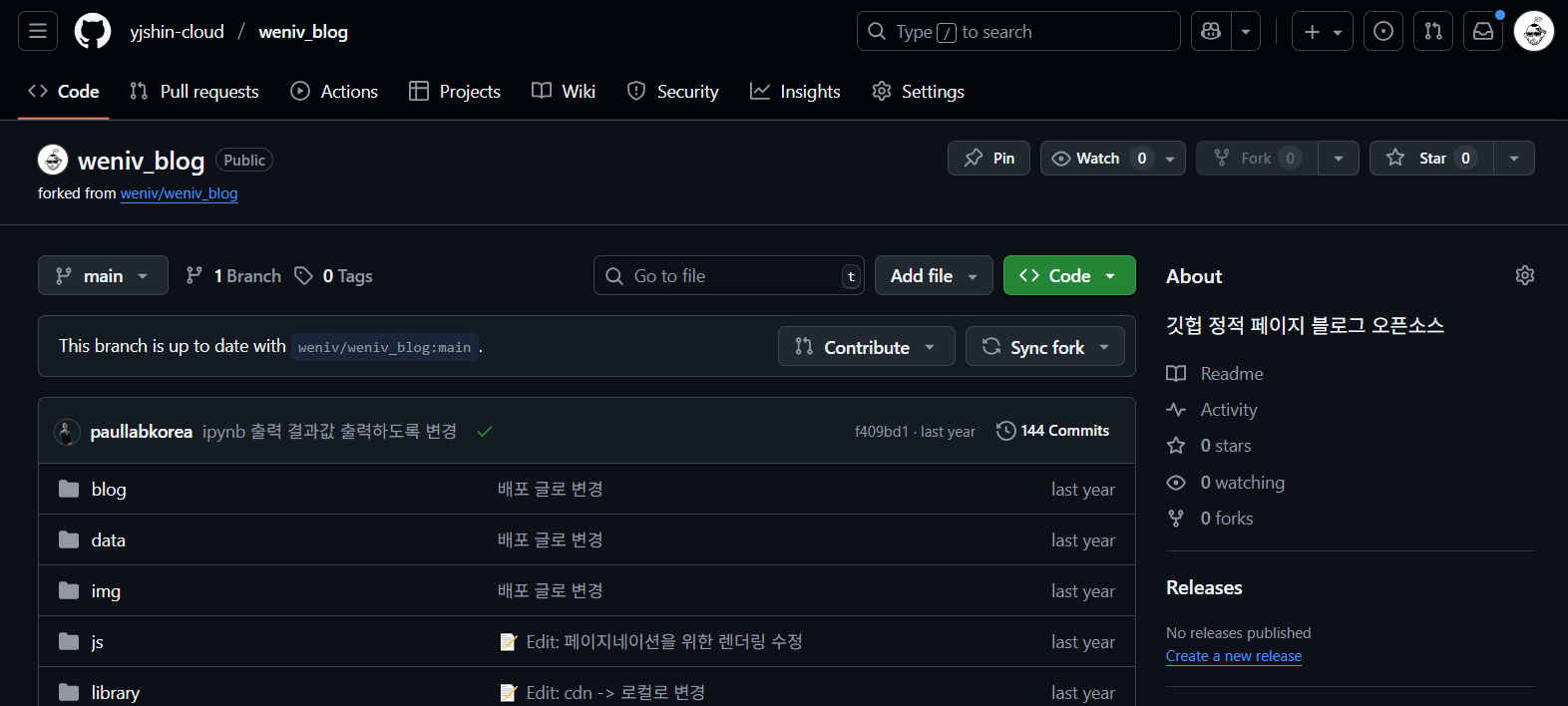
Task: Open the library folder
Action: 115,692
